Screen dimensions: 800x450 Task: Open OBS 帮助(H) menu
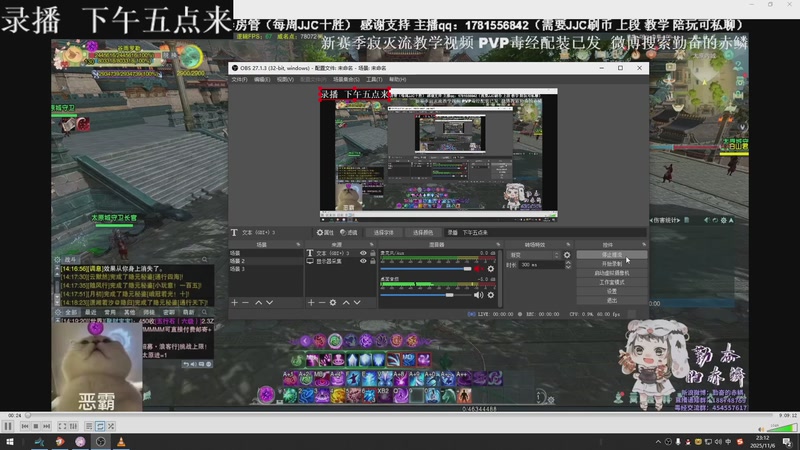(397, 80)
